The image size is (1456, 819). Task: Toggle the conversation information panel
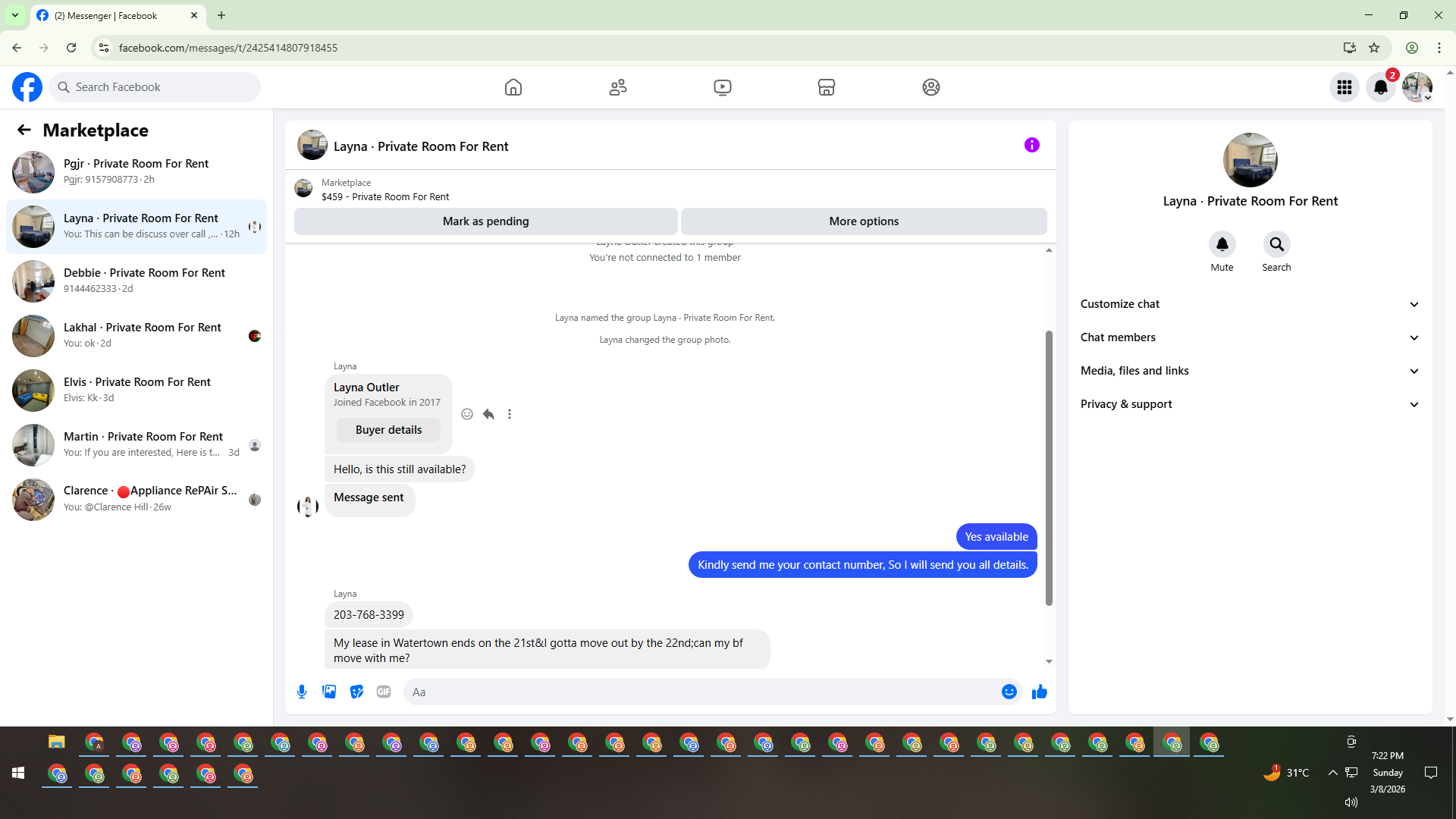coord(1031,145)
